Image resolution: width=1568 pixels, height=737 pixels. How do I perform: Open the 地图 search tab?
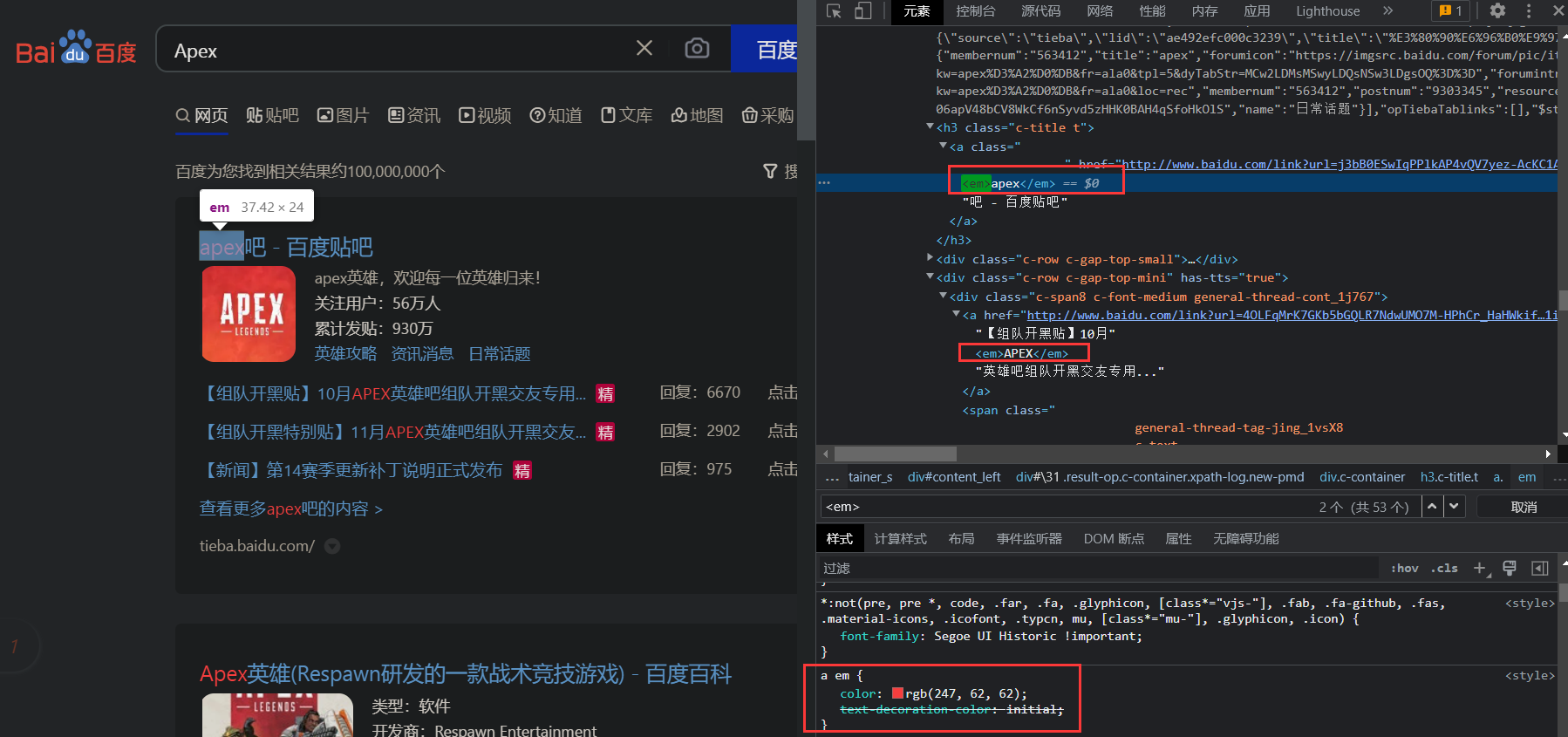pyautogui.click(x=697, y=115)
